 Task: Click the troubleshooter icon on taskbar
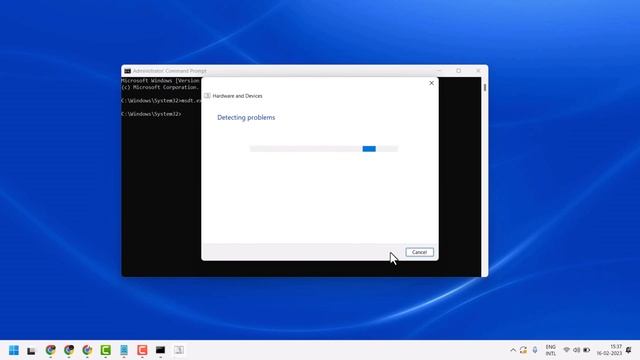179,350
